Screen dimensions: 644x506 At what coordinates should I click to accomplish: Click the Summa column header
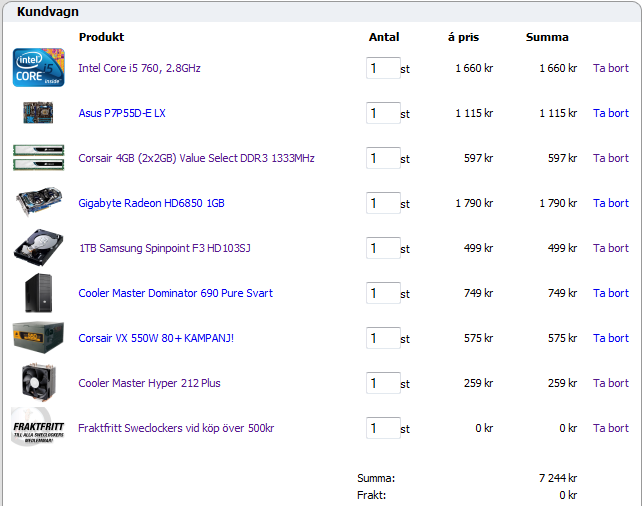[547, 37]
